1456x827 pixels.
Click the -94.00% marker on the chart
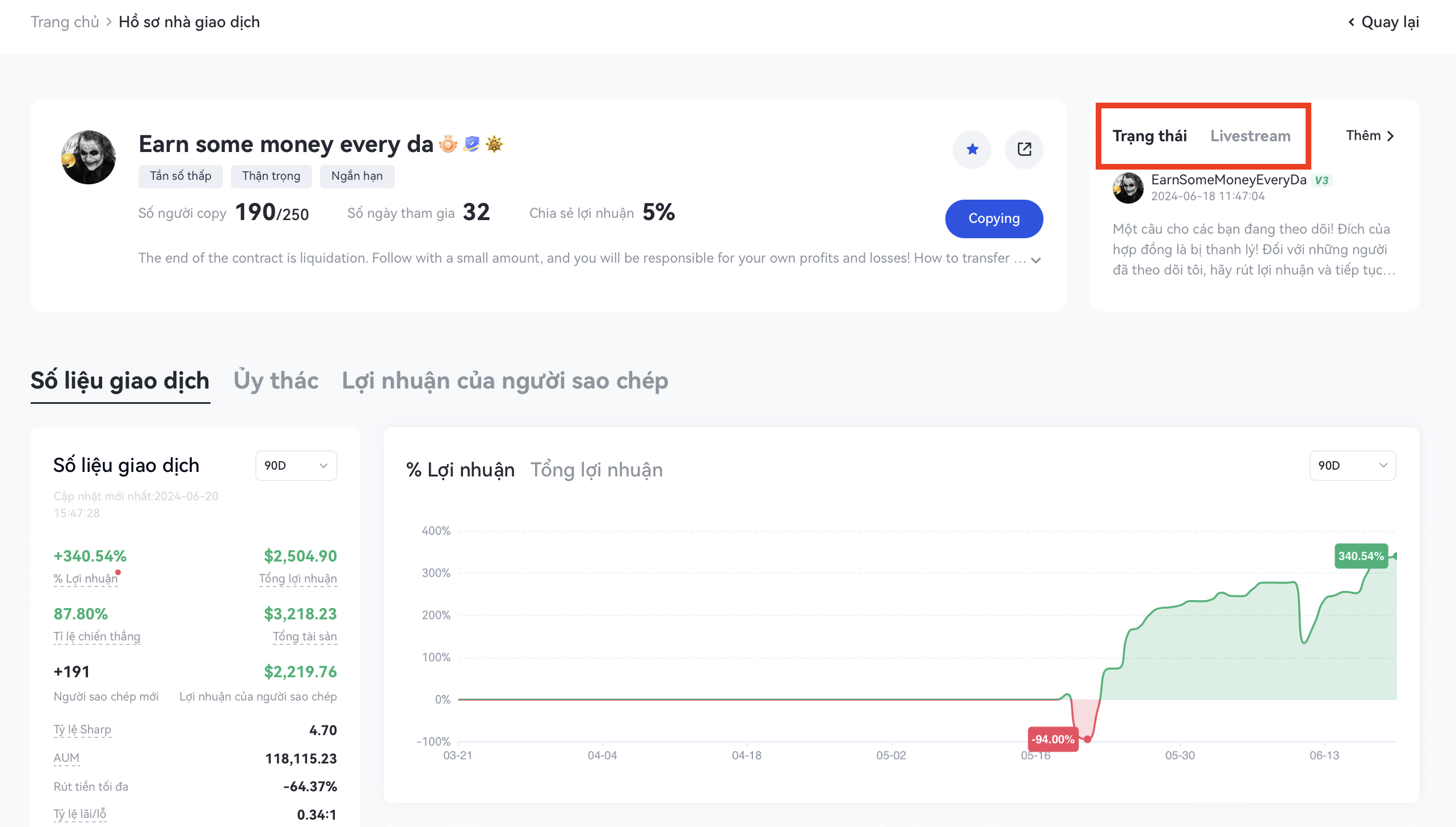click(1053, 740)
